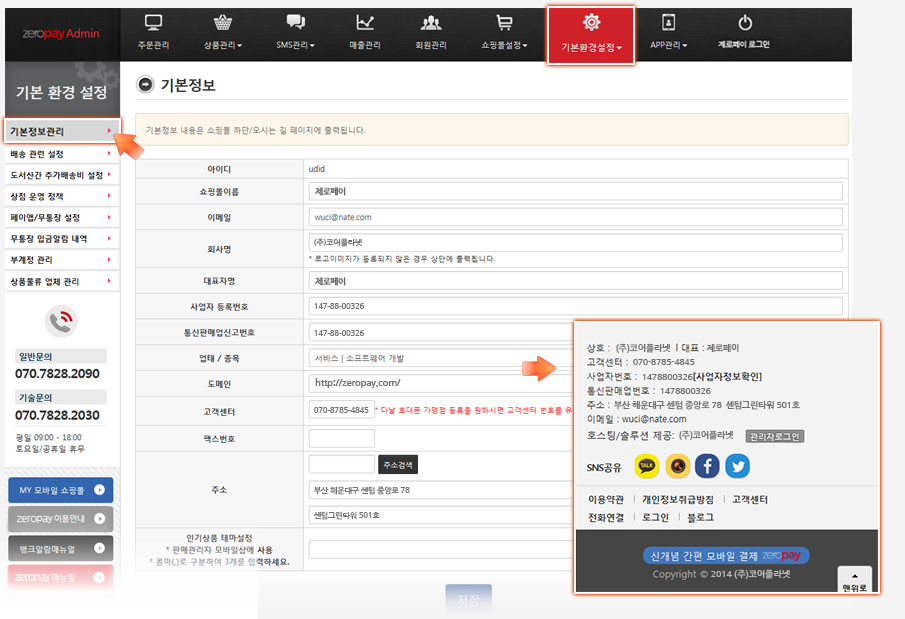The height and width of the screenshot is (619, 905).
Task: Click the 상품관리 basket icon
Action: (223, 23)
